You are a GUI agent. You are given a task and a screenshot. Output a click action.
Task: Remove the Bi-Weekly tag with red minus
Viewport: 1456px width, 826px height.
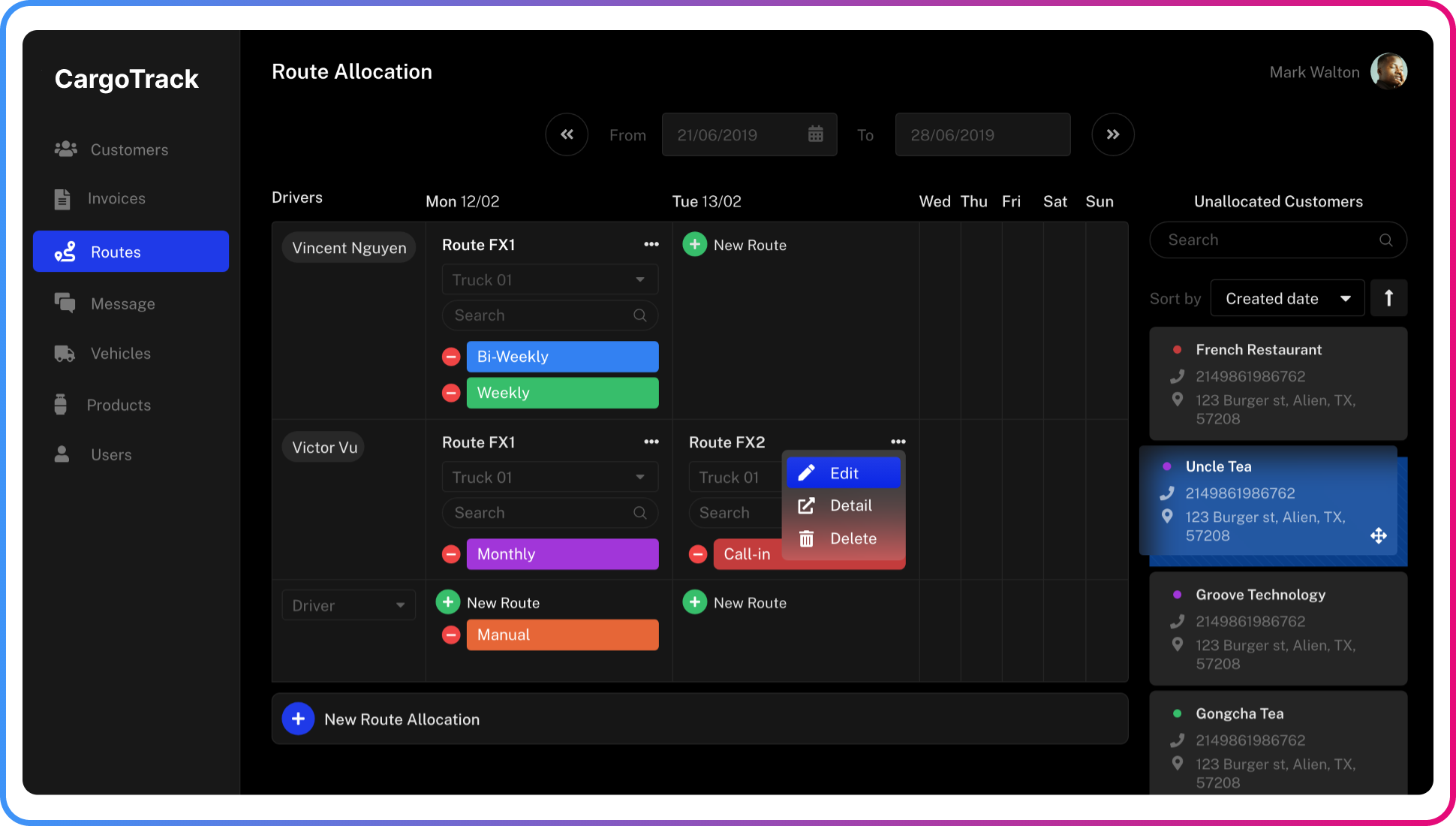point(451,357)
